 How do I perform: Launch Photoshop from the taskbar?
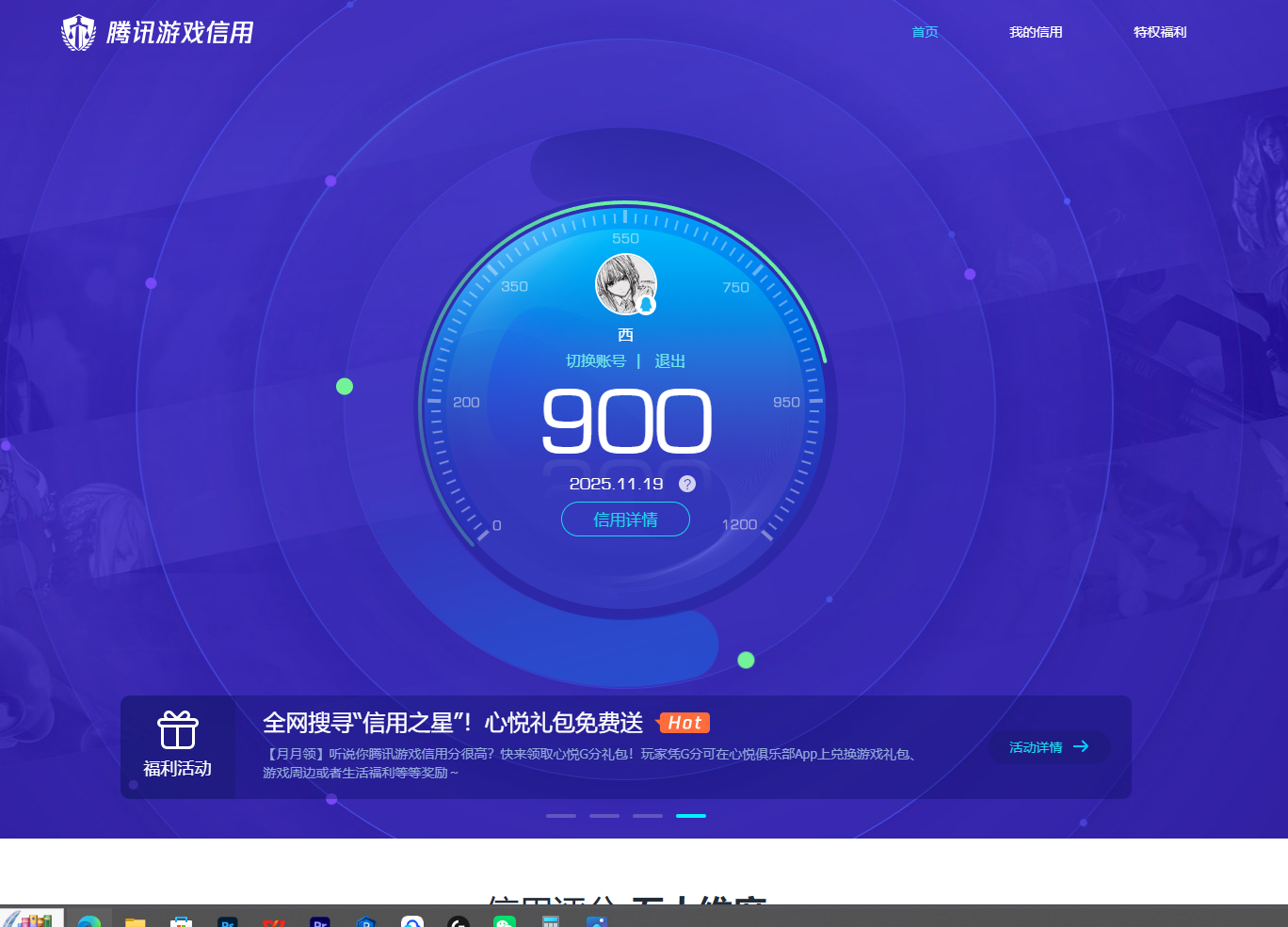pos(227,919)
